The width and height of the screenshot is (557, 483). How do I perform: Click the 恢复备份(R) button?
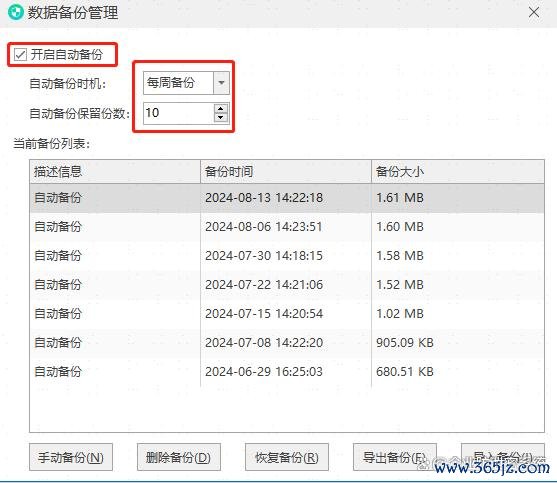(x=287, y=457)
